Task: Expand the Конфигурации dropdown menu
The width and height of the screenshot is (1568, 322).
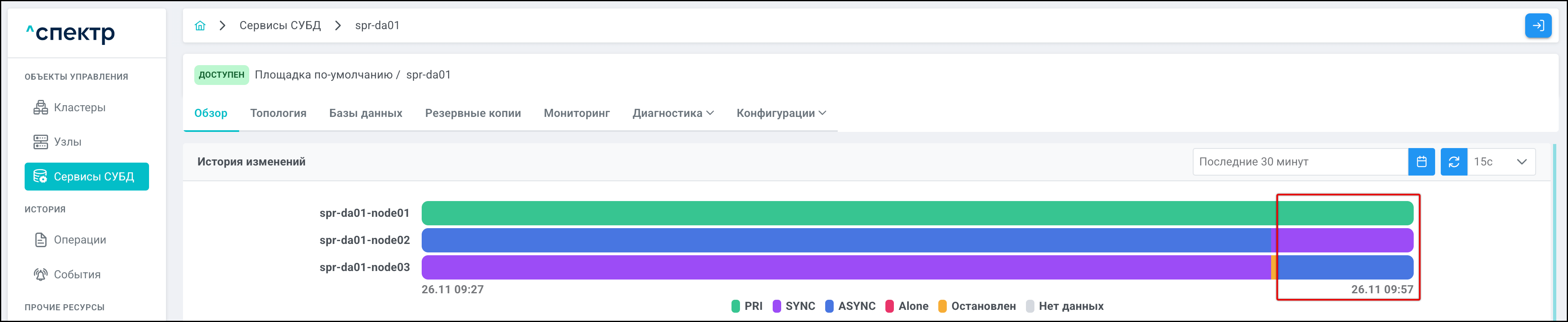Action: (781, 113)
